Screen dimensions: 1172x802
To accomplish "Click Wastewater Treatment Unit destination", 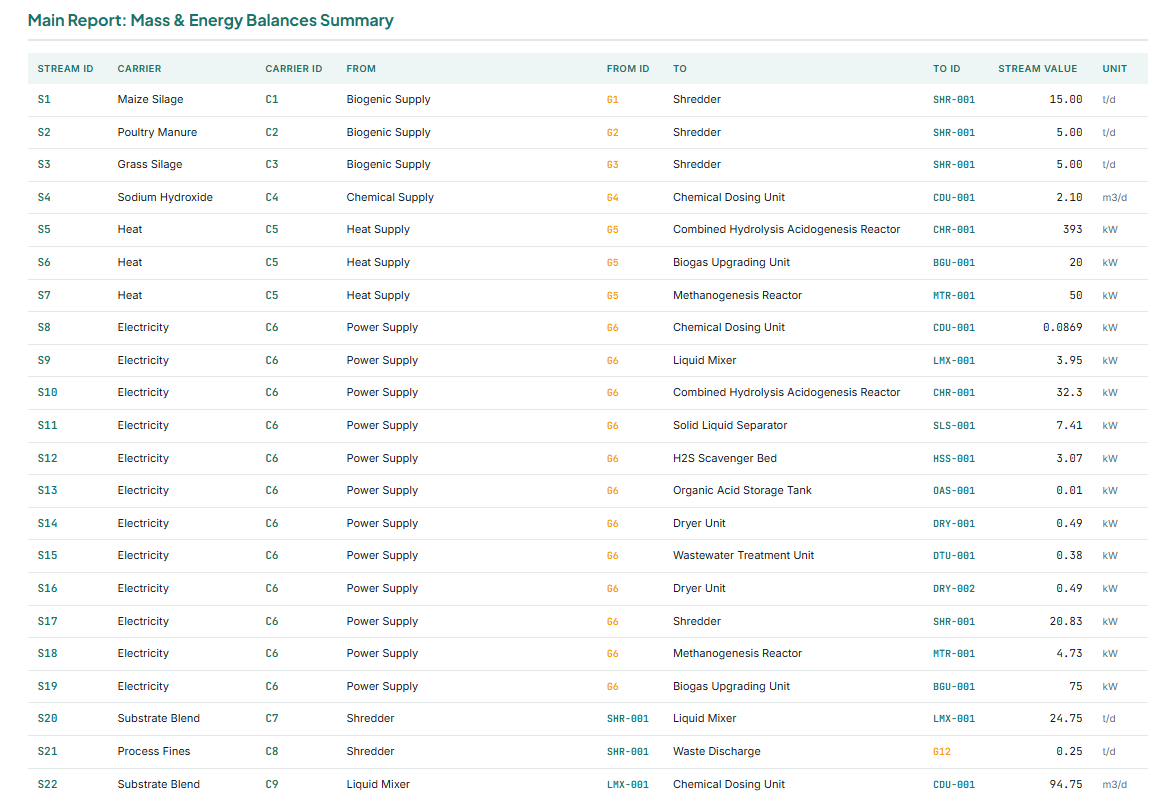I will (743, 555).
